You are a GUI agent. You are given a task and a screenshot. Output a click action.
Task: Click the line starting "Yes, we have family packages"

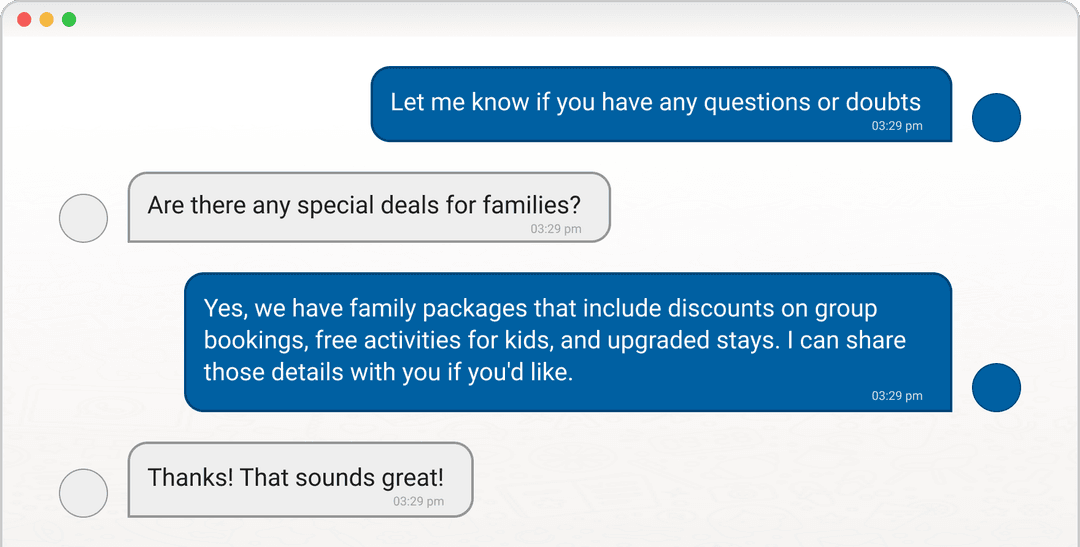540,308
